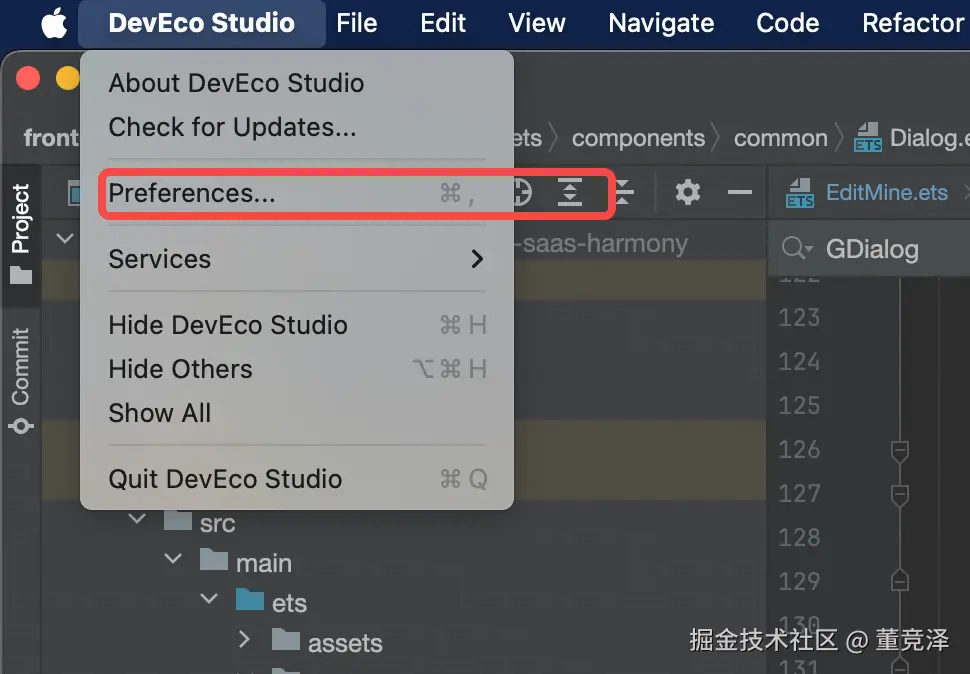
Task: Hide the project panel with minus icon
Action: (739, 192)
